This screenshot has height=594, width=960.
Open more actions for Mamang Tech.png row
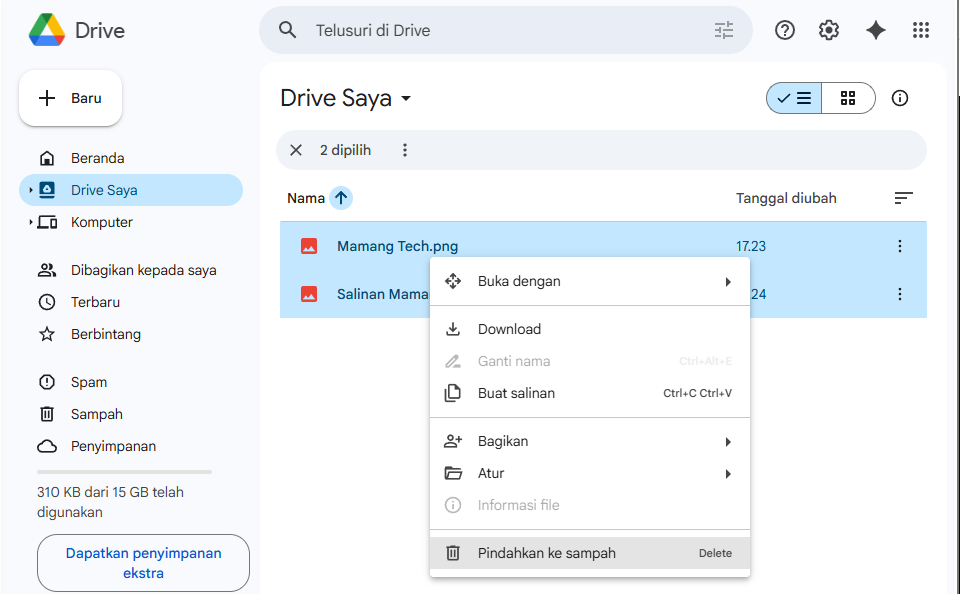pos(899,246)
